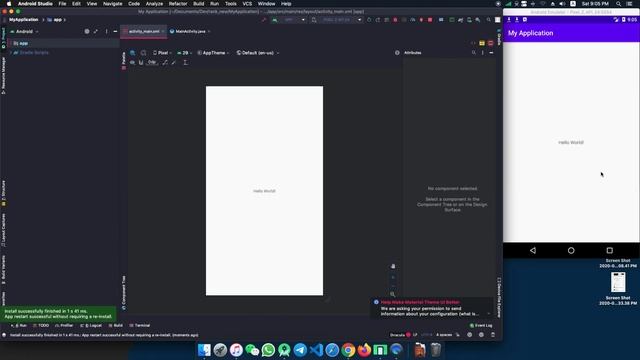This screenshot has width=640, height=360.
Task: Open the Resource Manager side tab
Action: click(3, 75)
